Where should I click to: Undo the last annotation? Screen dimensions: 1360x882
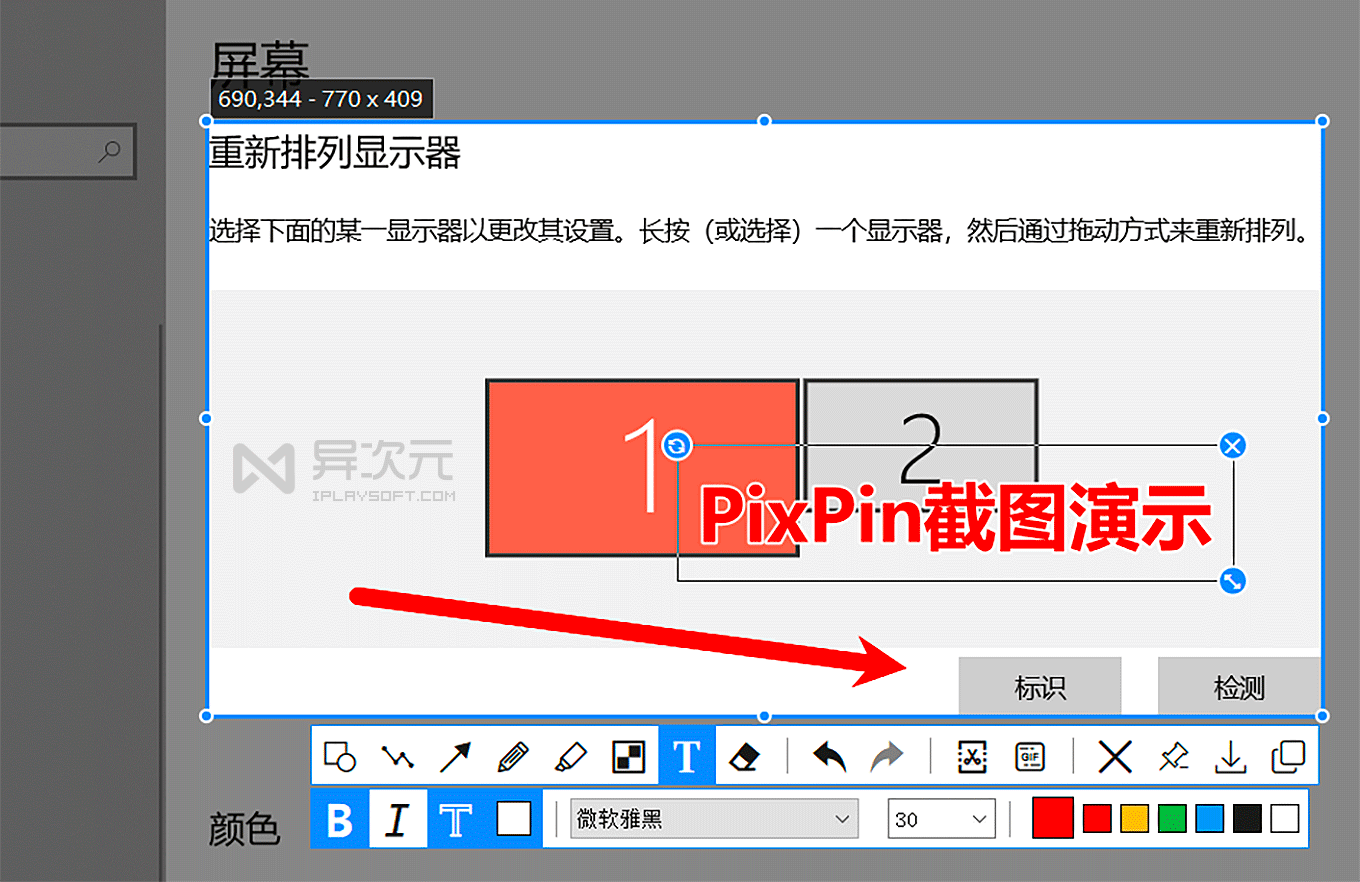click(828, 757)
